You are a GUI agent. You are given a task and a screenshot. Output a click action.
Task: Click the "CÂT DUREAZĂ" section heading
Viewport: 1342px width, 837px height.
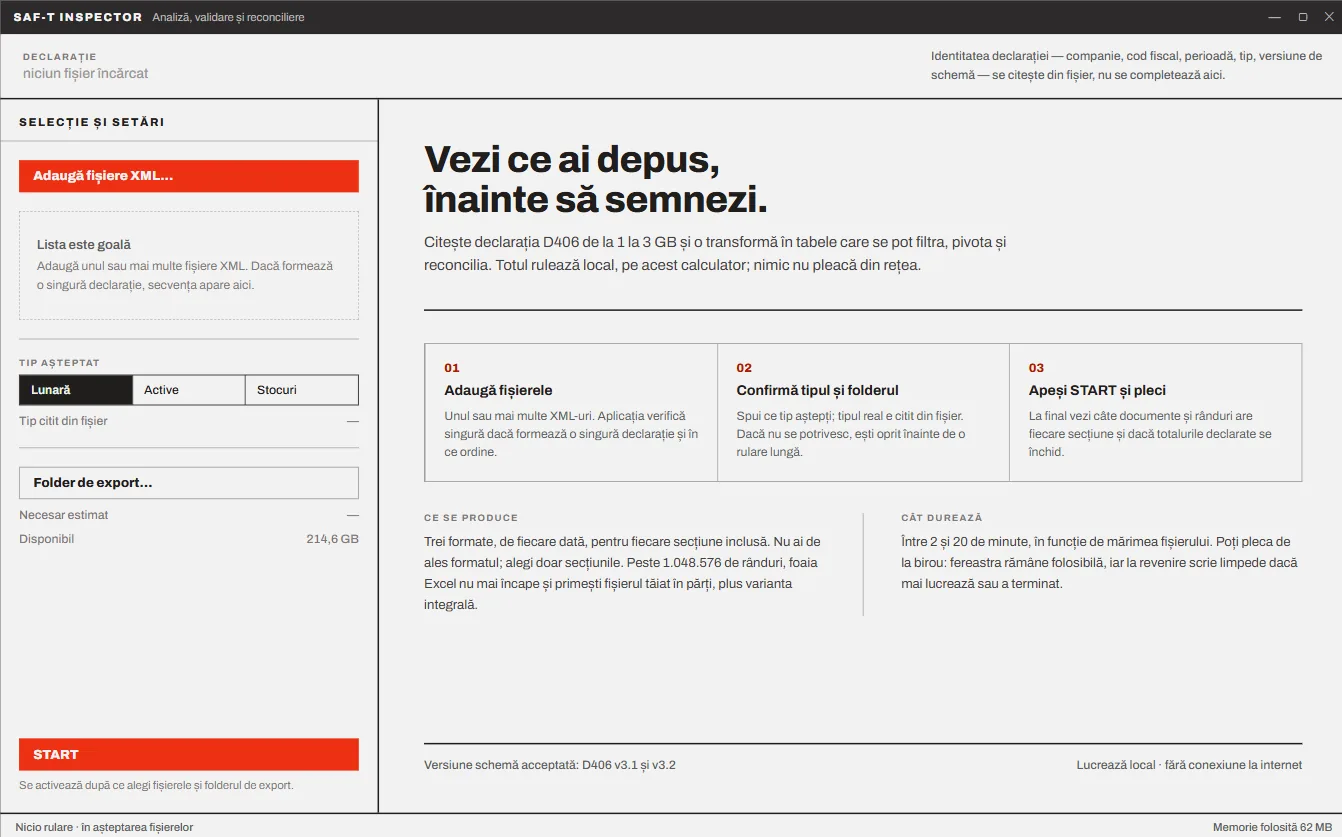tap(942, 518)
